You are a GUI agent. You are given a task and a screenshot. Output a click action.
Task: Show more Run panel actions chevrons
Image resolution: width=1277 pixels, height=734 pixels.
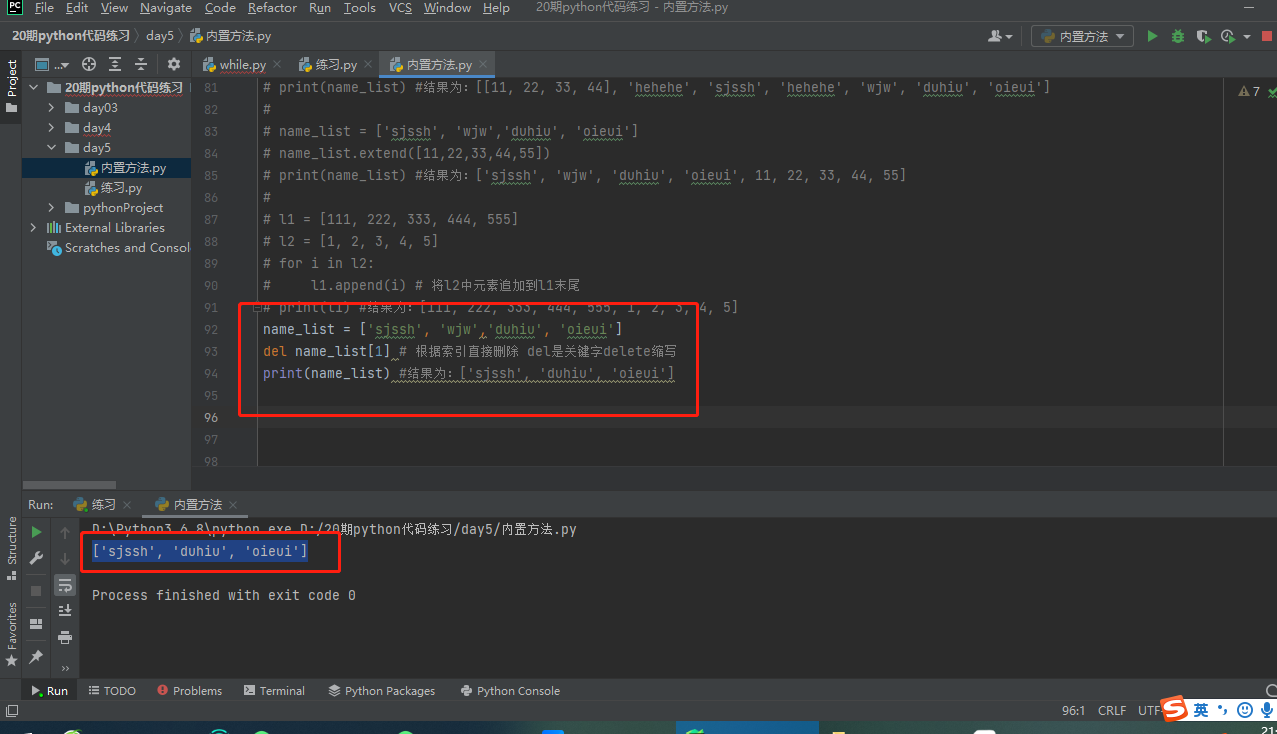pos(65,668)
